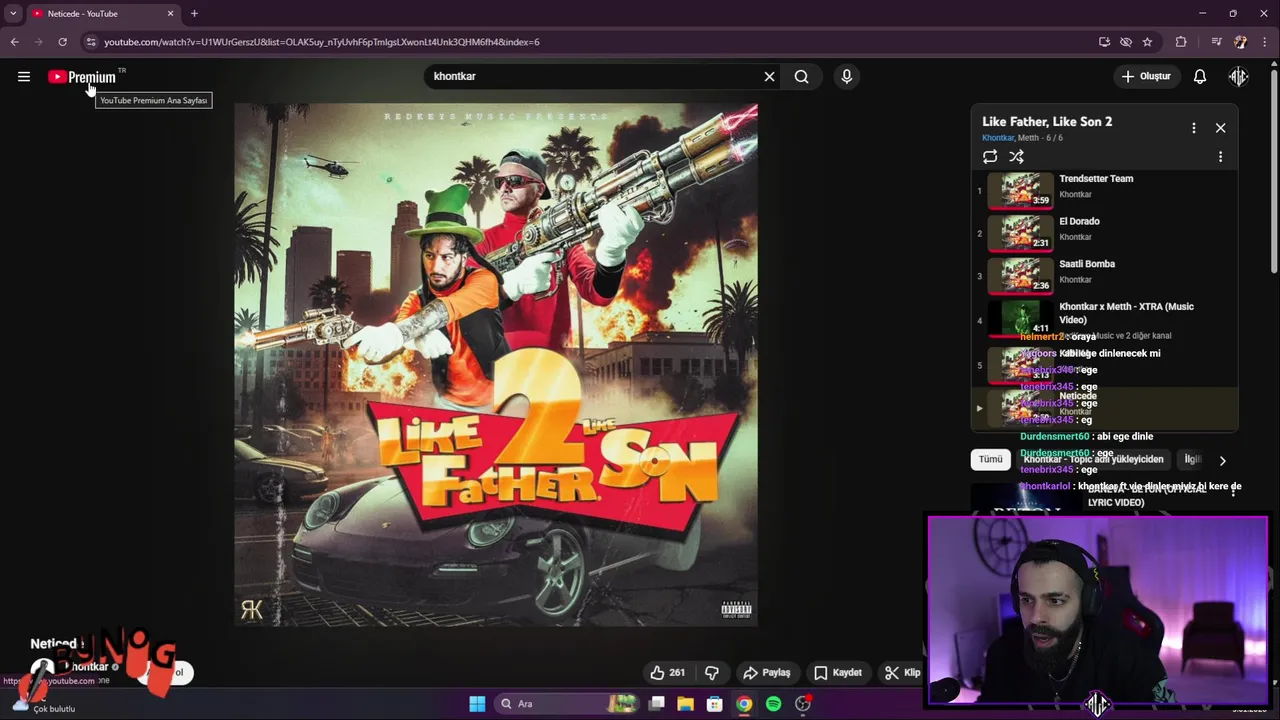1280x720 pixels.
Task: Play El Dorado from playlist
Action: [x=1105, y=233]
